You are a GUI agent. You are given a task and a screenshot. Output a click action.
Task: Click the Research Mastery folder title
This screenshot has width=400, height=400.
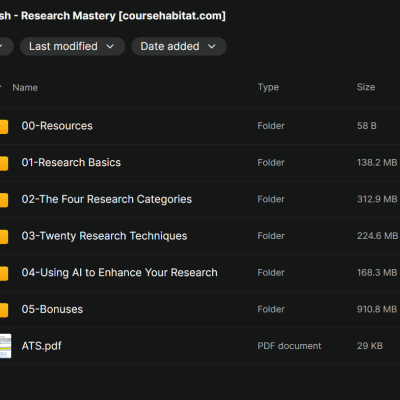[x=113, y=16]
